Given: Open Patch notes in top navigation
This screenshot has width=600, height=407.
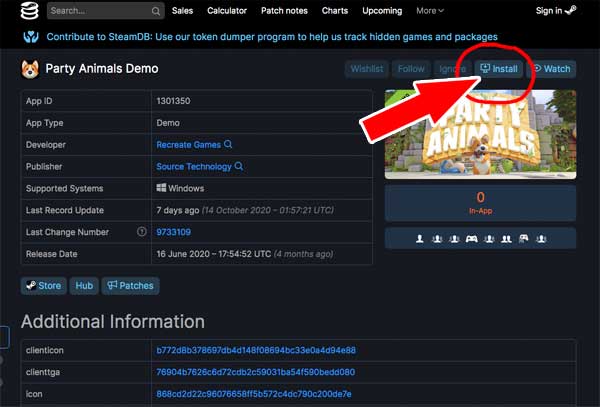Looking at the screenshot, I should pyautogui.click(x=284, y=11).
